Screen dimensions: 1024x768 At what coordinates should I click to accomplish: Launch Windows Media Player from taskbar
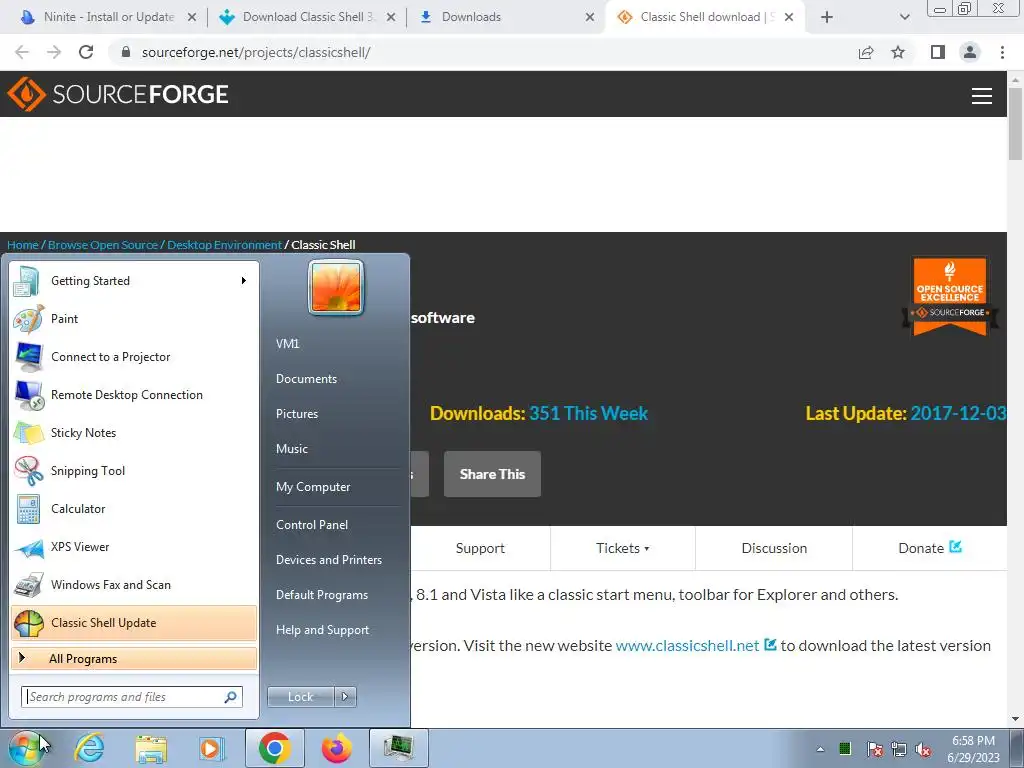point(211,748)
